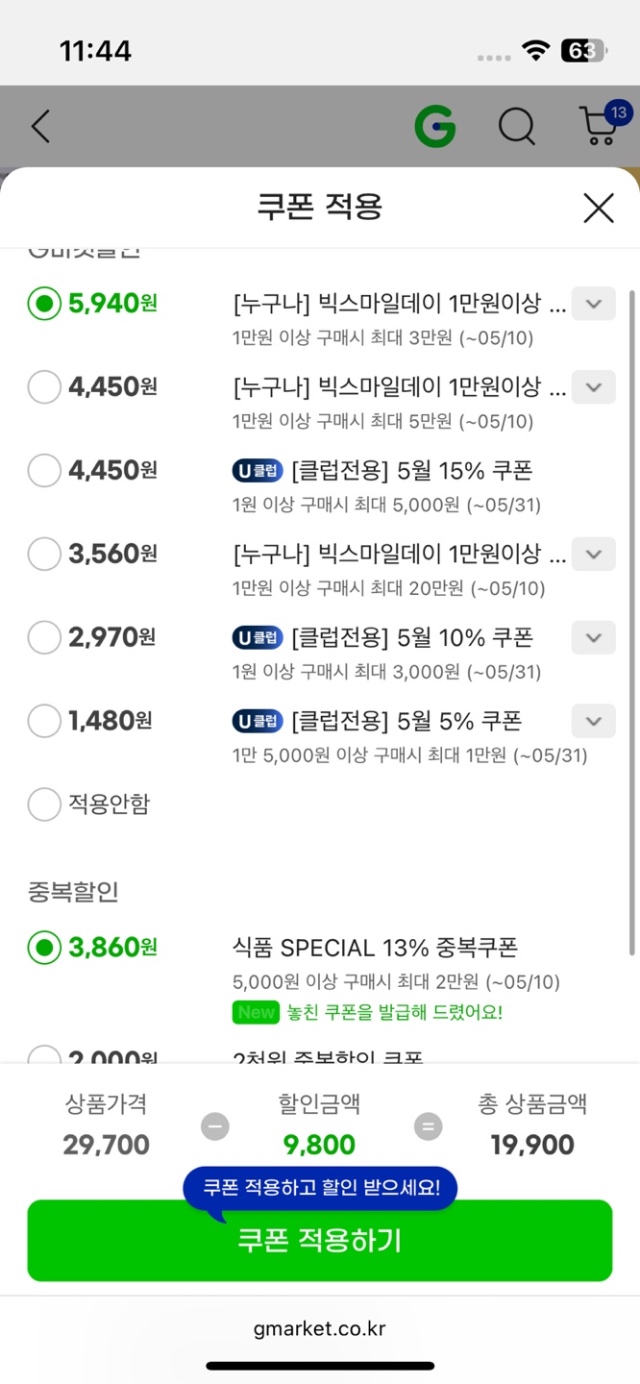Screen dimensions: 640x1384
Task: Tap the U클럽 badge on 15% coupon
Action: pyautogui.click(x=257, y=470)
